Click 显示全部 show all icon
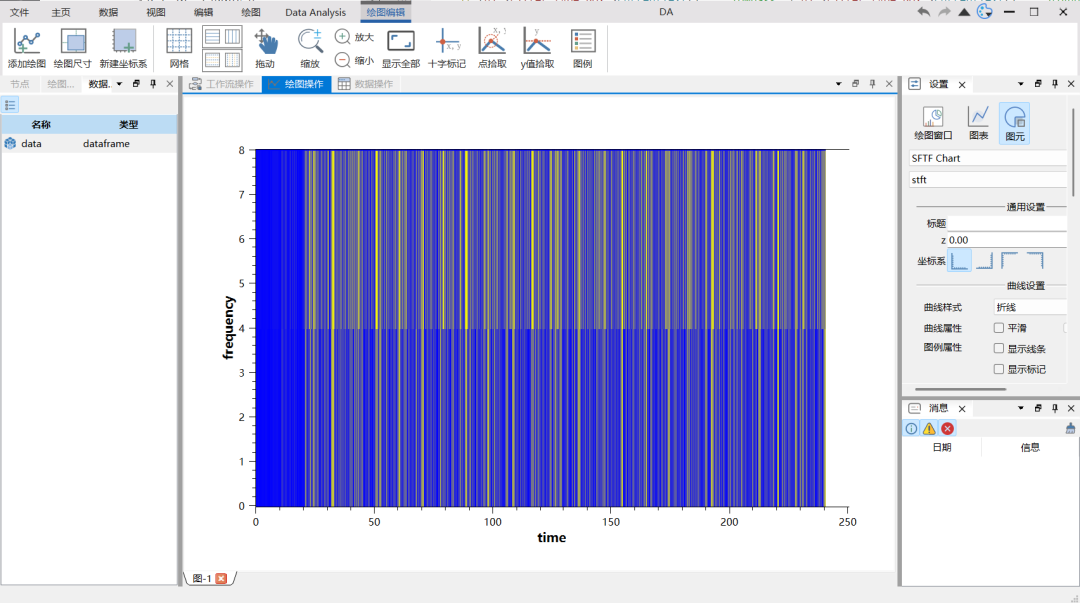Image resolution: width=1080 pixels, height=603 pixels. 401,48
